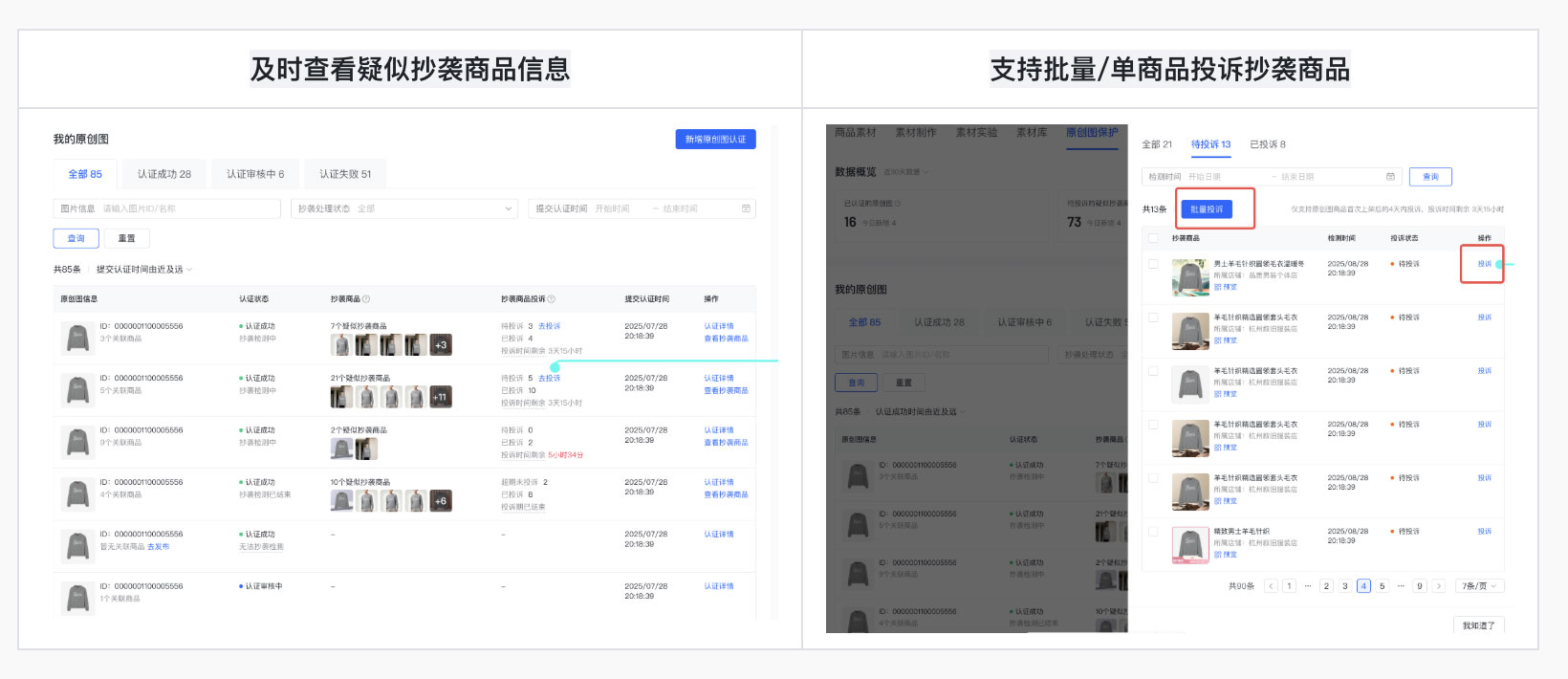Click 开始时间 field in 提交认证时间 filter
1568x679 pixels.
coord(613,208)
